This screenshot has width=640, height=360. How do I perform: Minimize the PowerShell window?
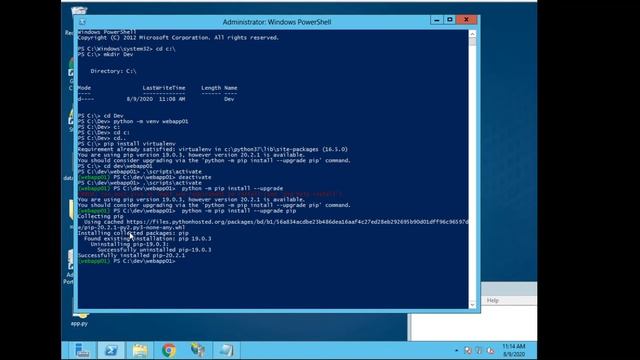click(x=436, y=20)
